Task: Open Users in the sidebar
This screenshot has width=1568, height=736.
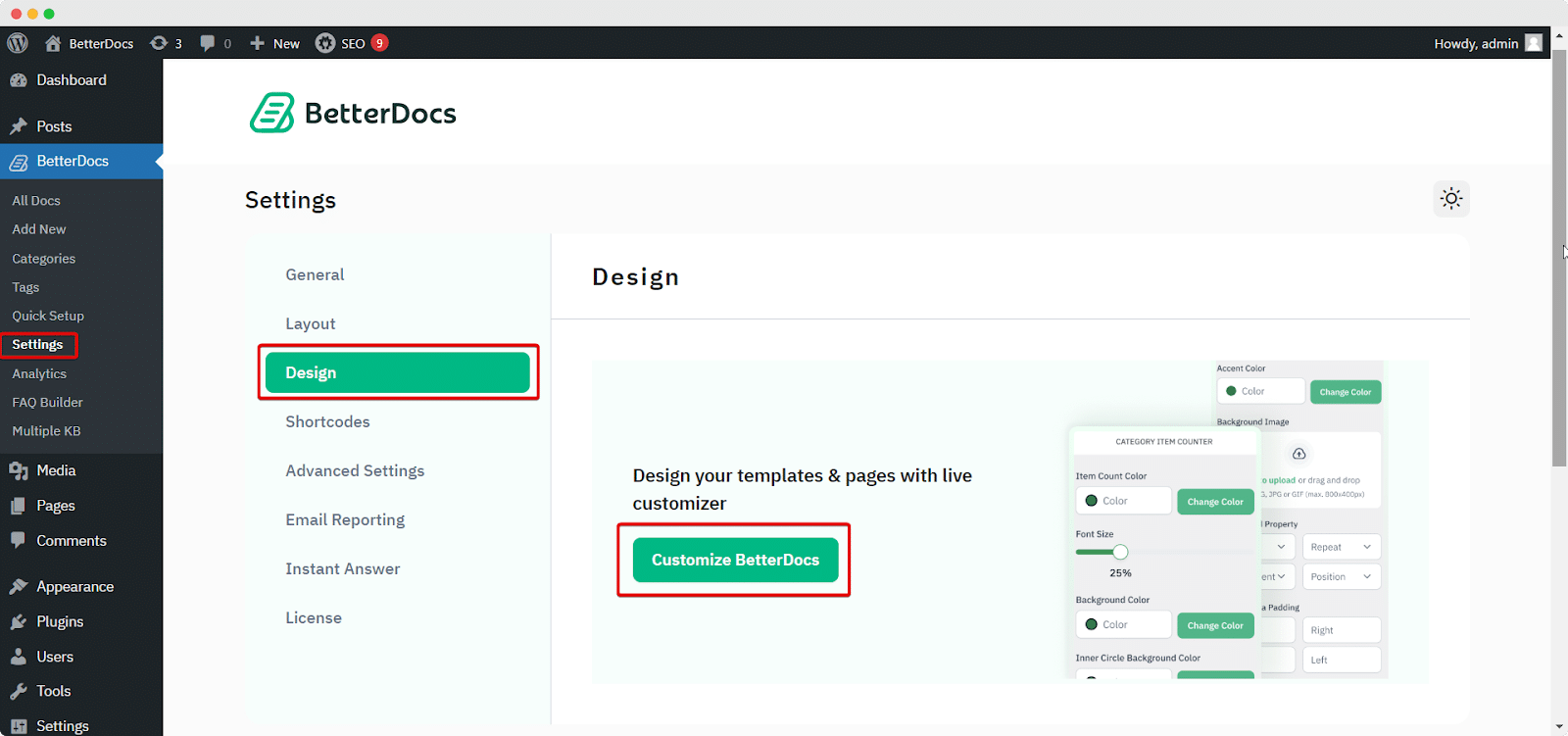Action: point(81,657)
